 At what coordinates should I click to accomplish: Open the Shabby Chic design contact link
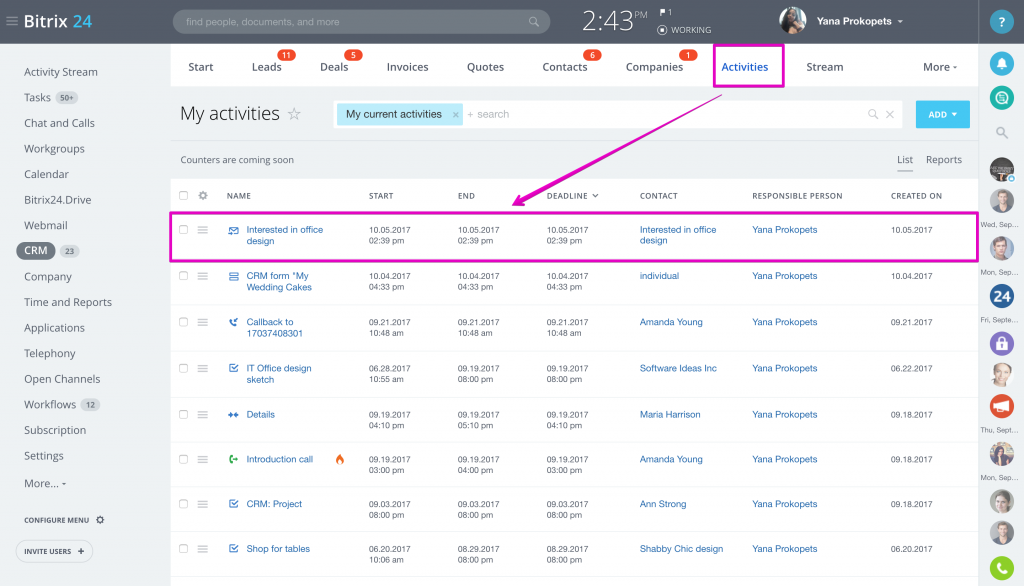pyautogui.click(x=681, y=549)
